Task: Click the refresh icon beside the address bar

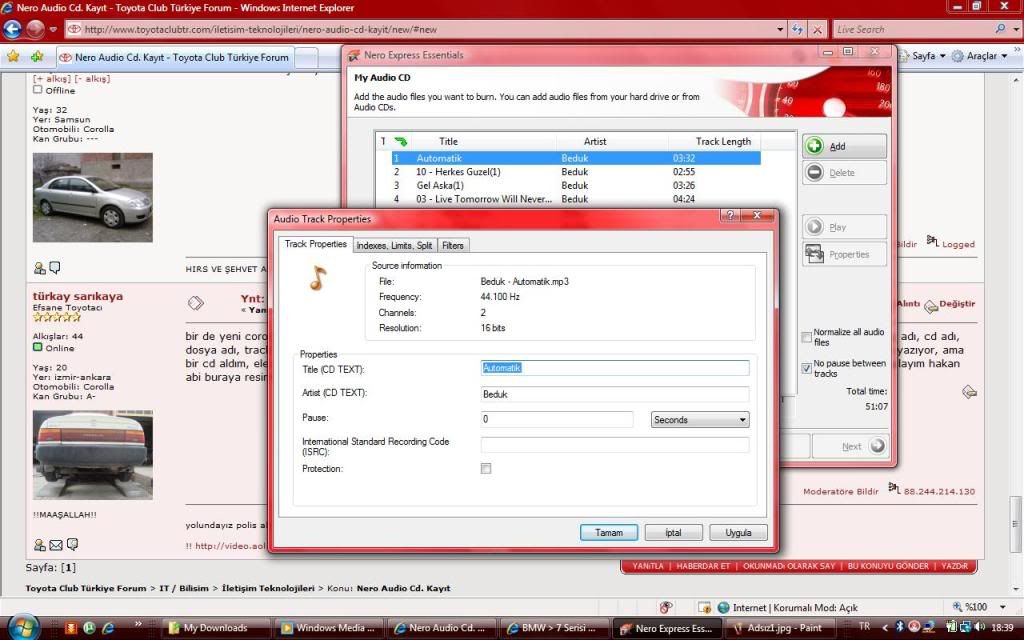Action: [x=796, y=30]
